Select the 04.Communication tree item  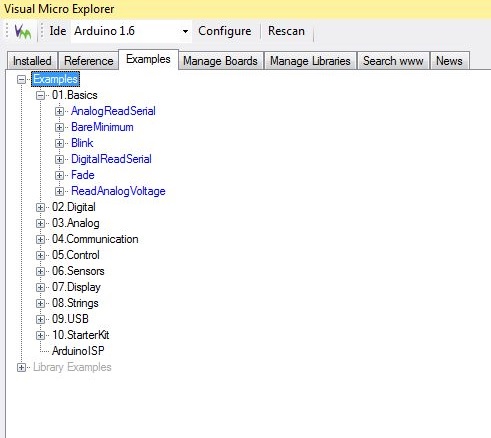coord(95,239)
